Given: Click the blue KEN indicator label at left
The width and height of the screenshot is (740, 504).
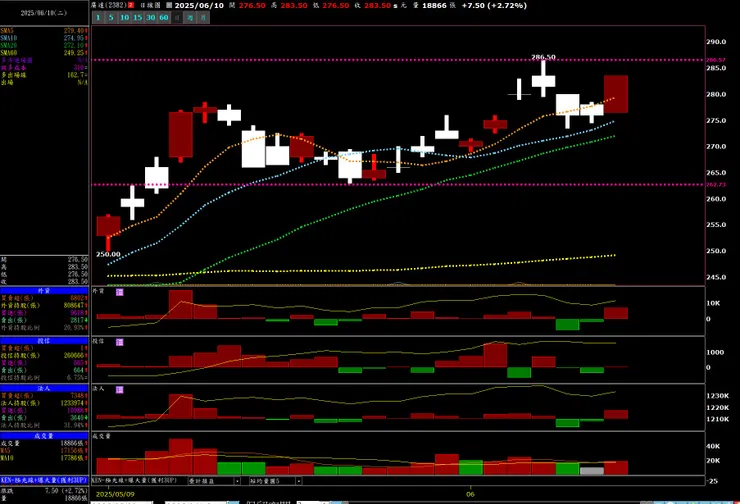Looking at the screenshot, I should click(44, 480).
